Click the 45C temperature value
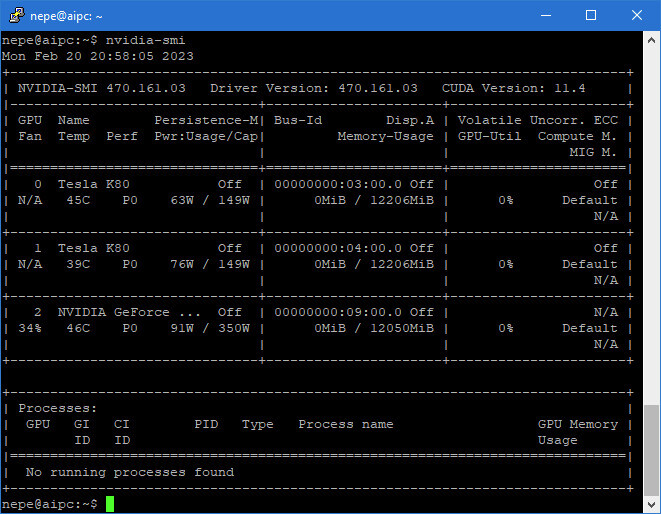661x514 pixels. pos(78,200)
